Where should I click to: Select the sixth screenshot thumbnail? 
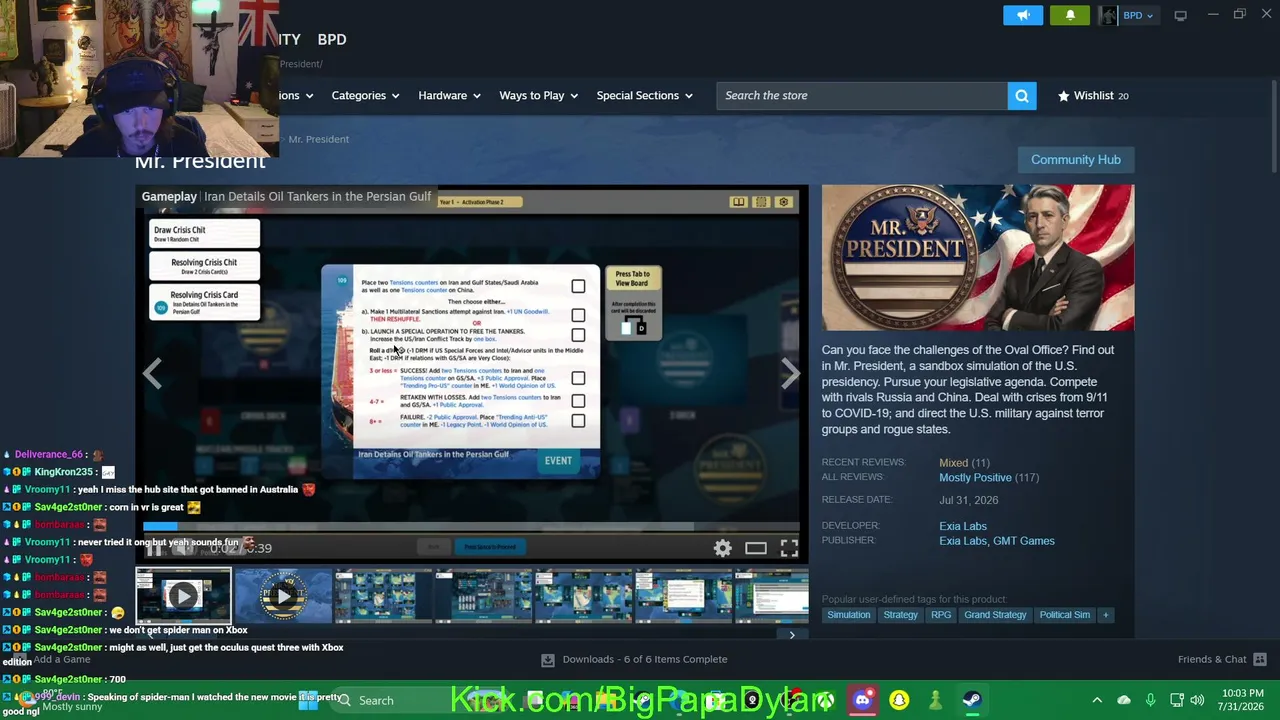pos(684,596)
